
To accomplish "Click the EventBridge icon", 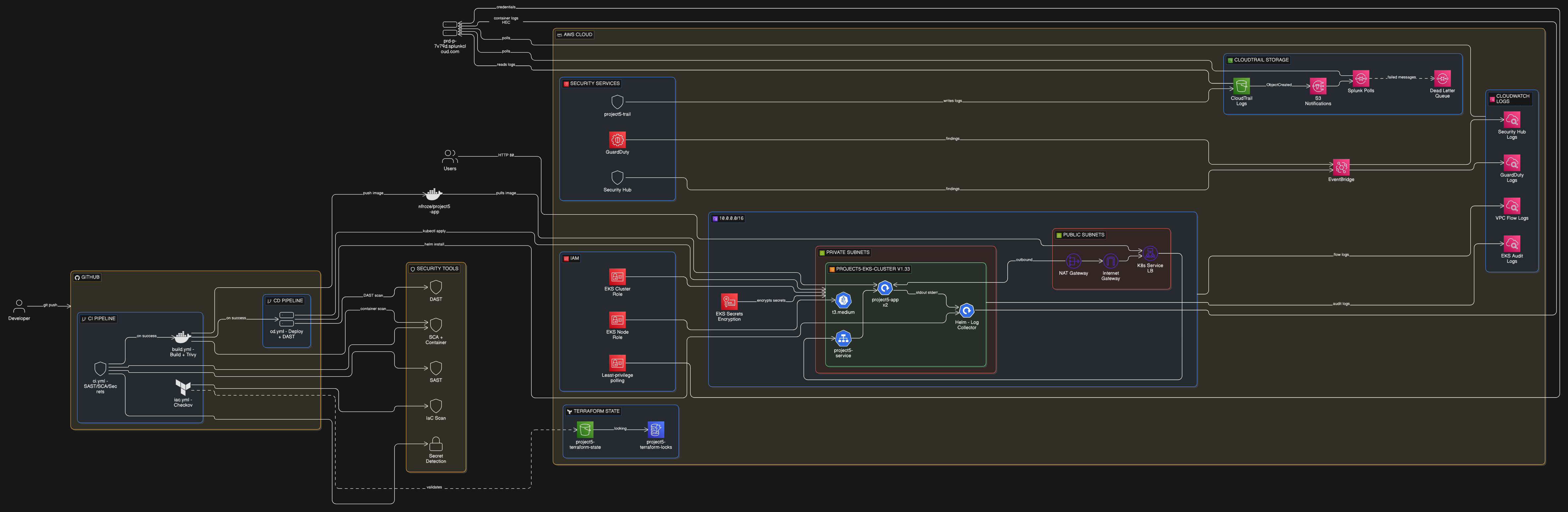I will pos(1341,167).
